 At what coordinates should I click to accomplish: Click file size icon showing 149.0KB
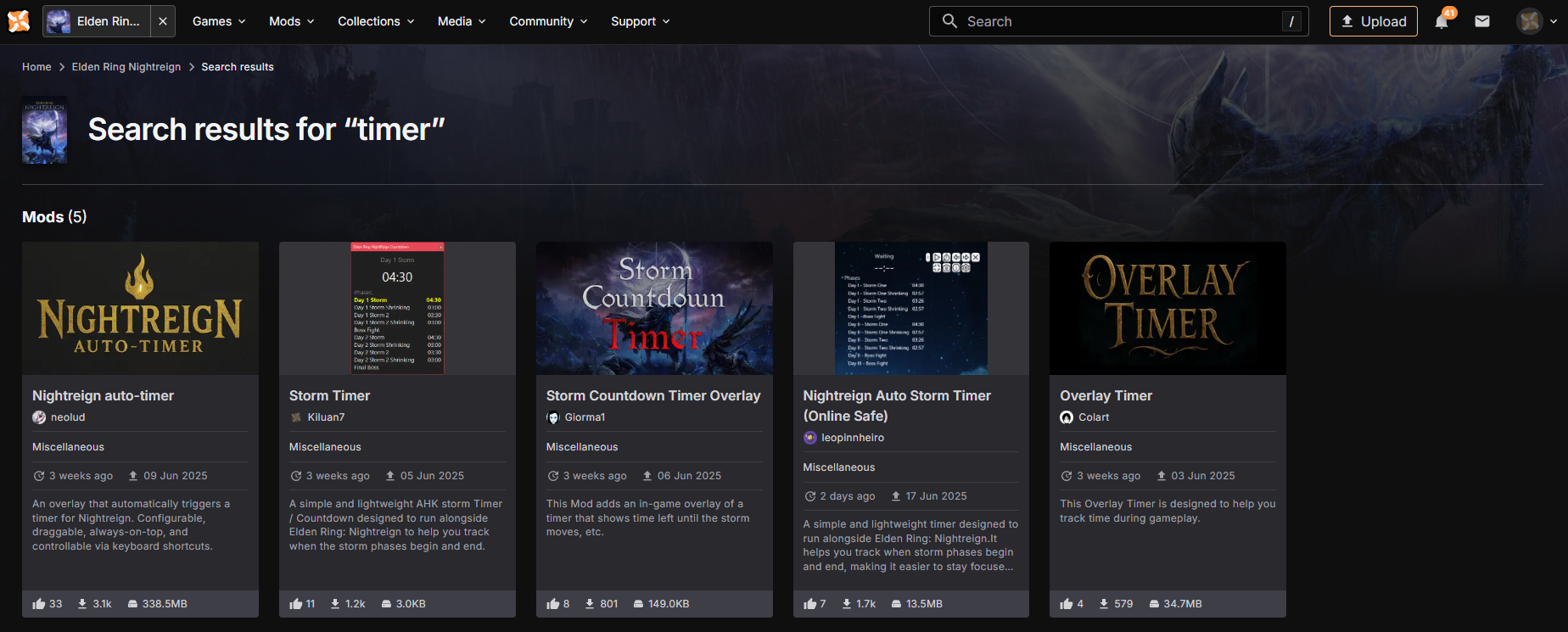coord(638,604)
